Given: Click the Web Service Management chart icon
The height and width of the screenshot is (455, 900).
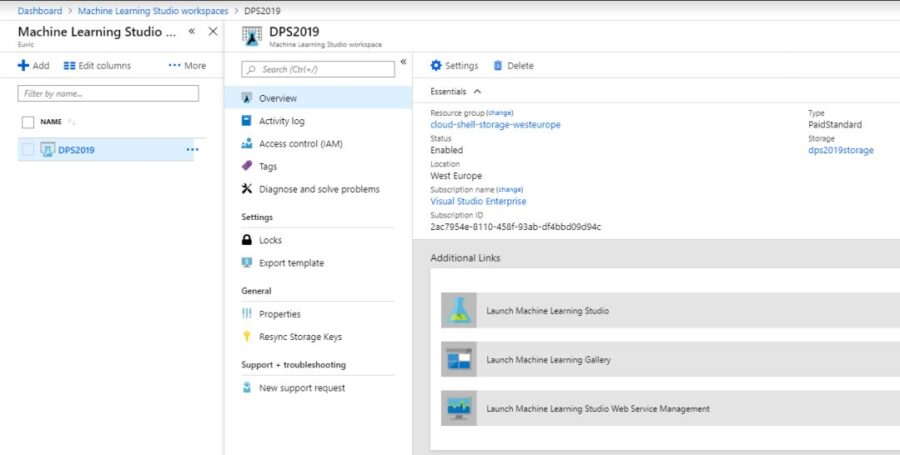Looking at the screenshot, I should [x=459, y=408].
